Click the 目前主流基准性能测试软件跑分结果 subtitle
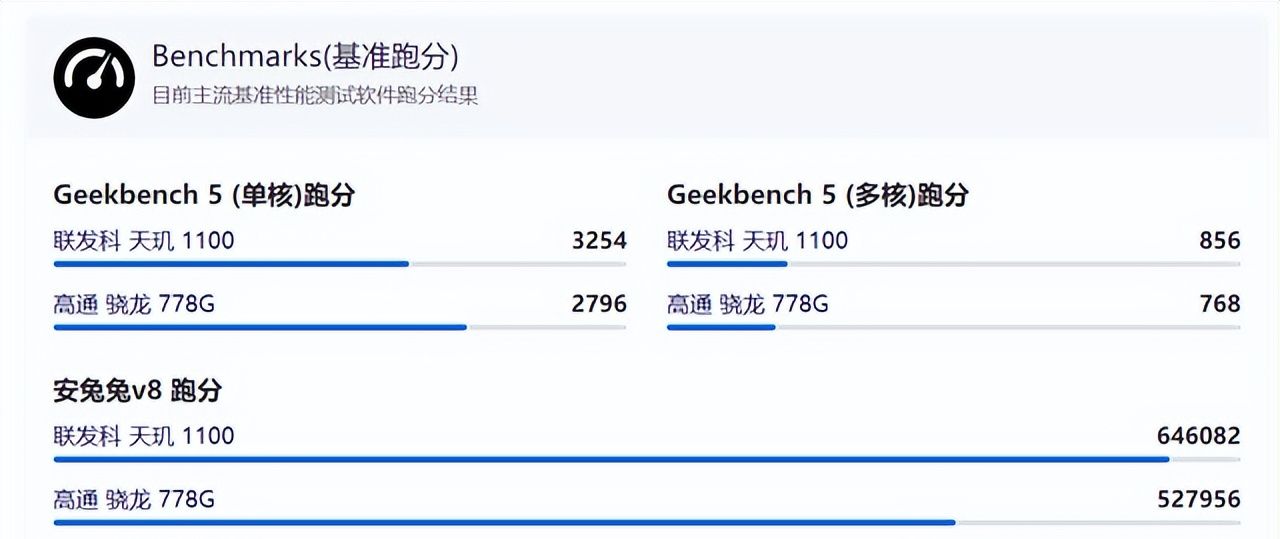The height and width of the screenshot is (539, 1280). 314,97
